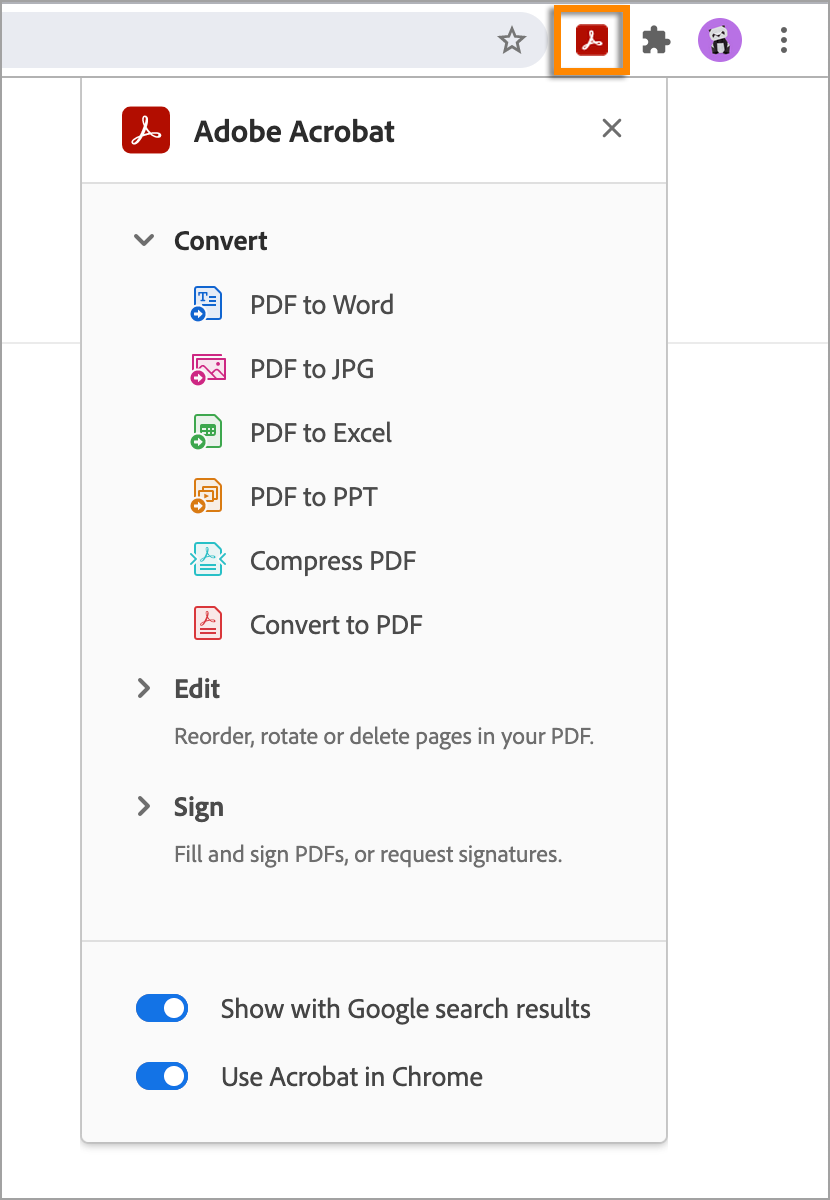
Task: Click the browser address bar
Action: [250, 41]
